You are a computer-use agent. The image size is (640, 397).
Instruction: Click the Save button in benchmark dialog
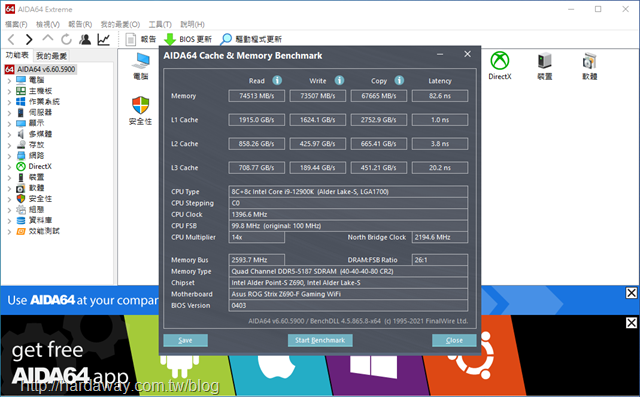185,340
